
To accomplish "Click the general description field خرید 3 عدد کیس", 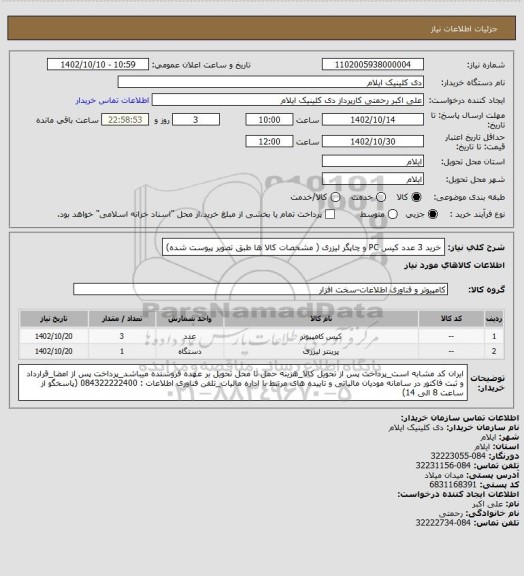I will 304,247.
